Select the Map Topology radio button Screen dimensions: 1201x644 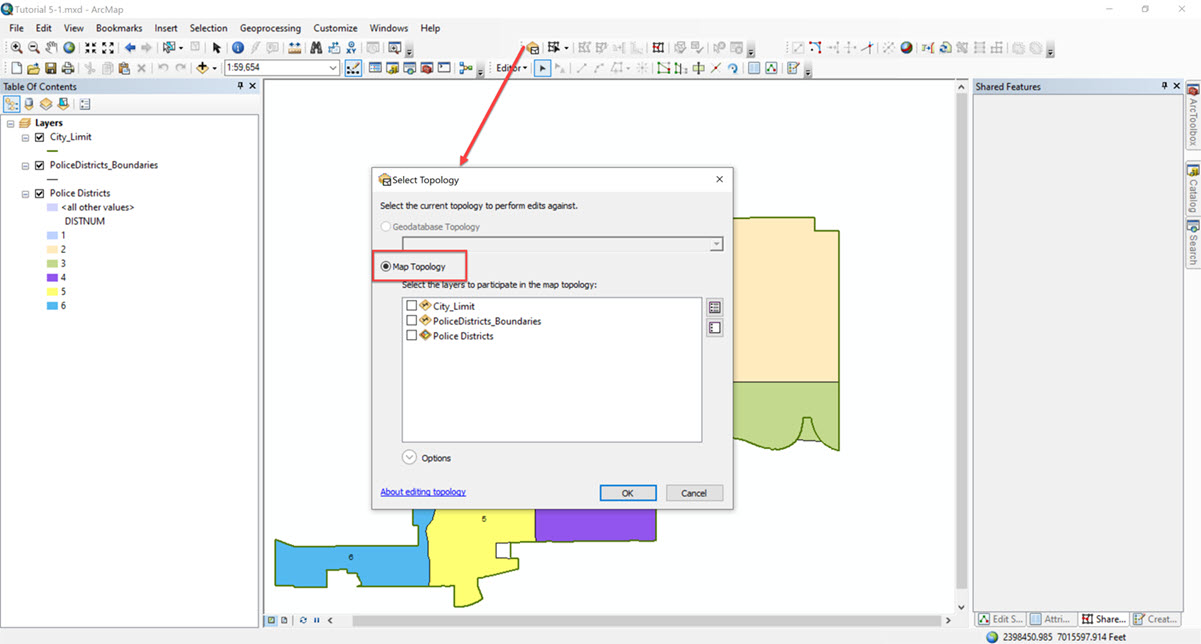(x=386, y=266)
